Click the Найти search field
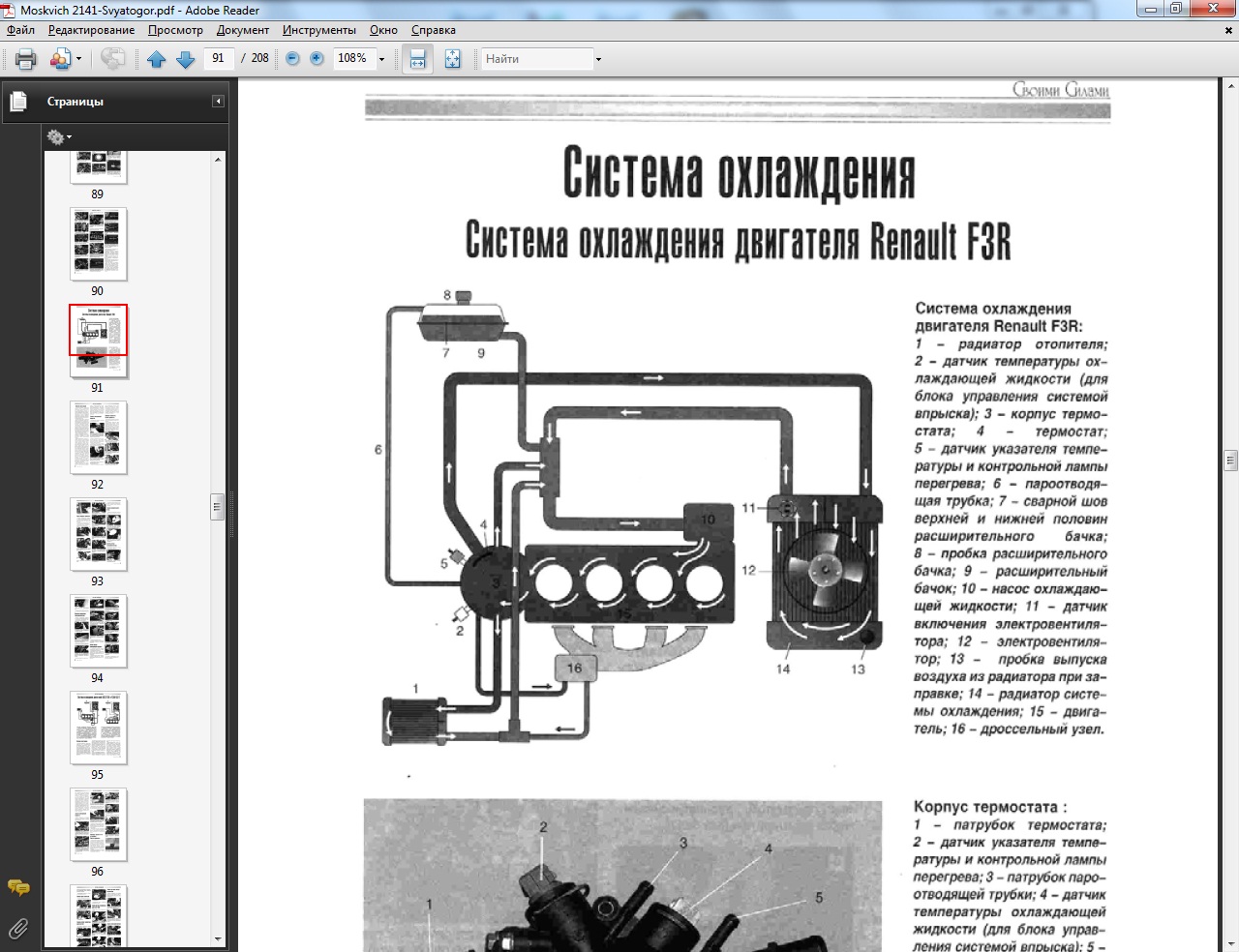Image resolution: width=1239 pixels, height=952 pixels. (x=537, y=59)
